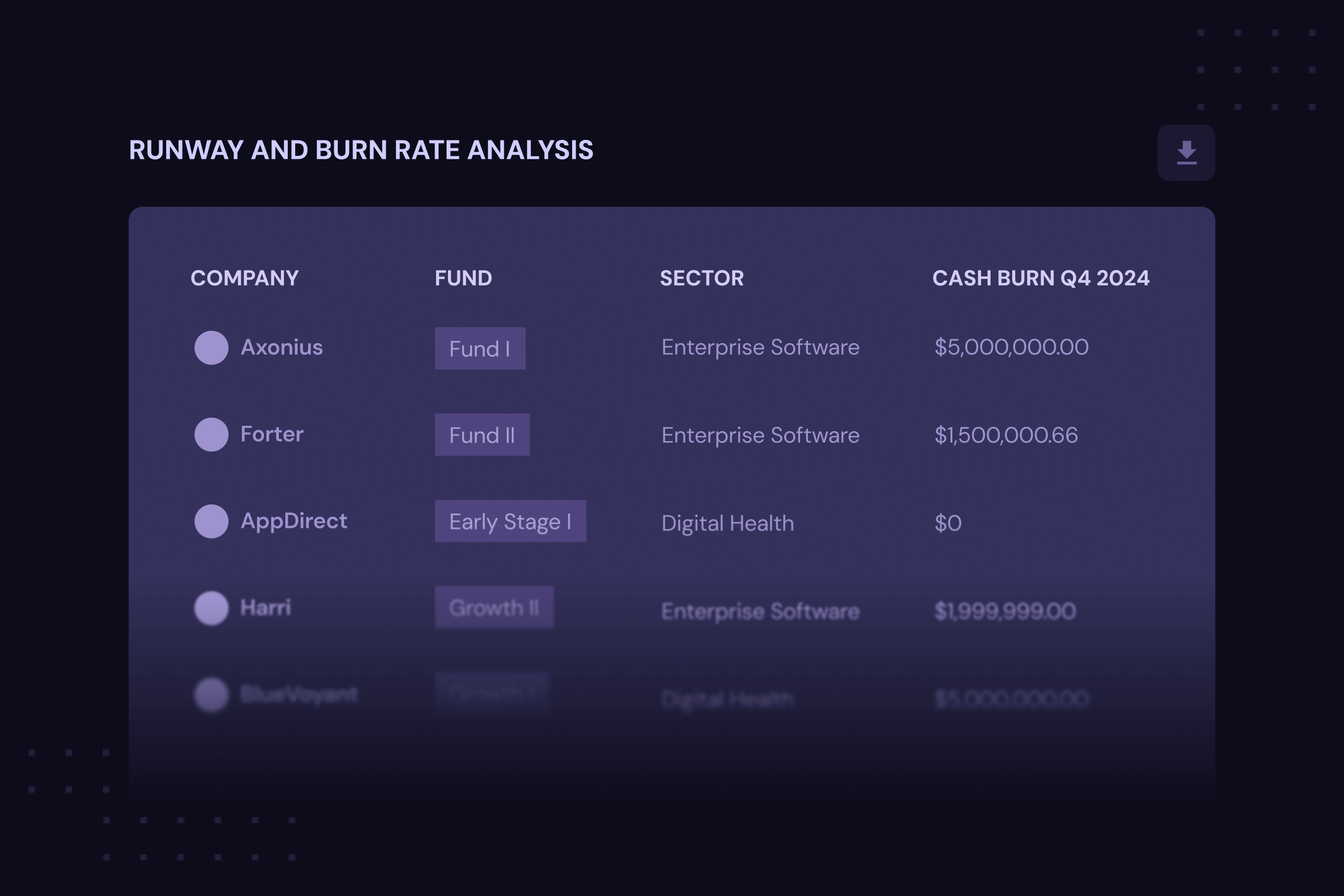Screen dimensions: 1344x896
Task: Click the Harri company avatar circle
Action: [212, 608]
